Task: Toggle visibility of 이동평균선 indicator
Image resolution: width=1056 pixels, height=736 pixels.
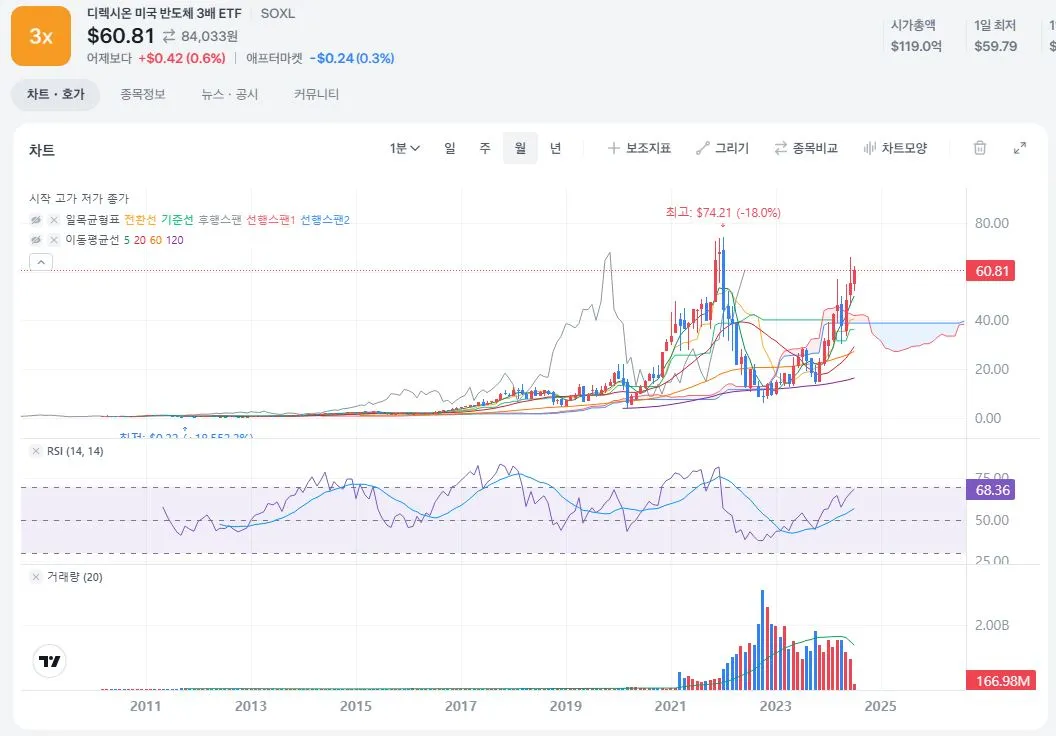Action: click(x=36, y=240)
